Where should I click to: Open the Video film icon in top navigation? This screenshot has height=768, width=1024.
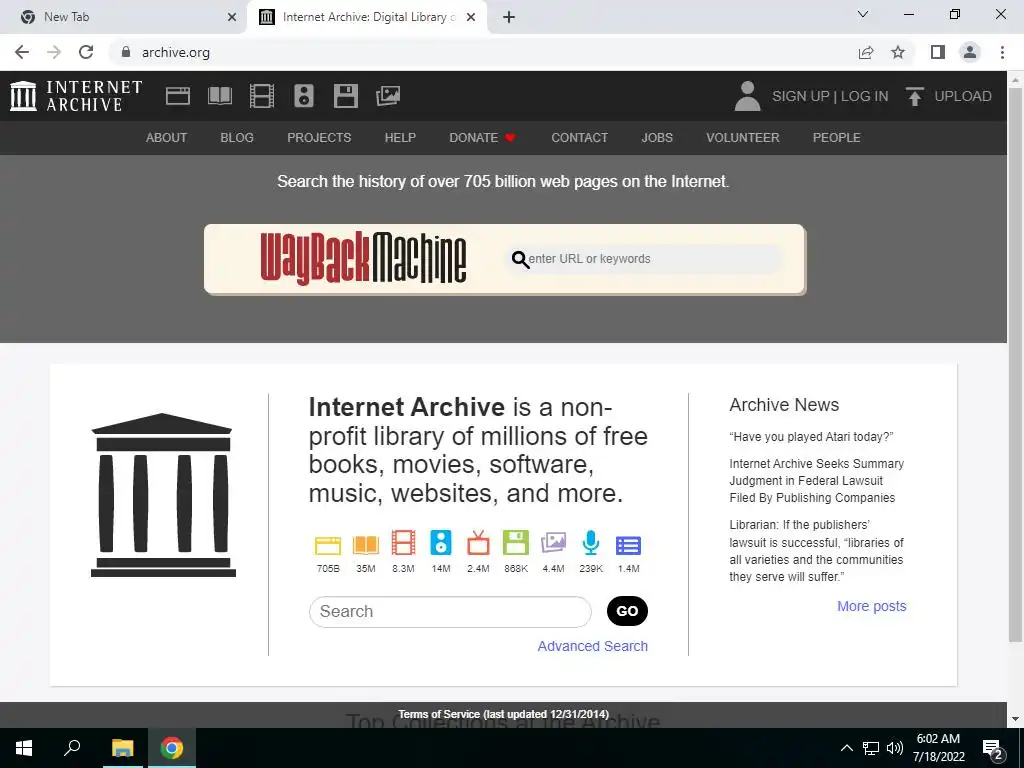262,96
